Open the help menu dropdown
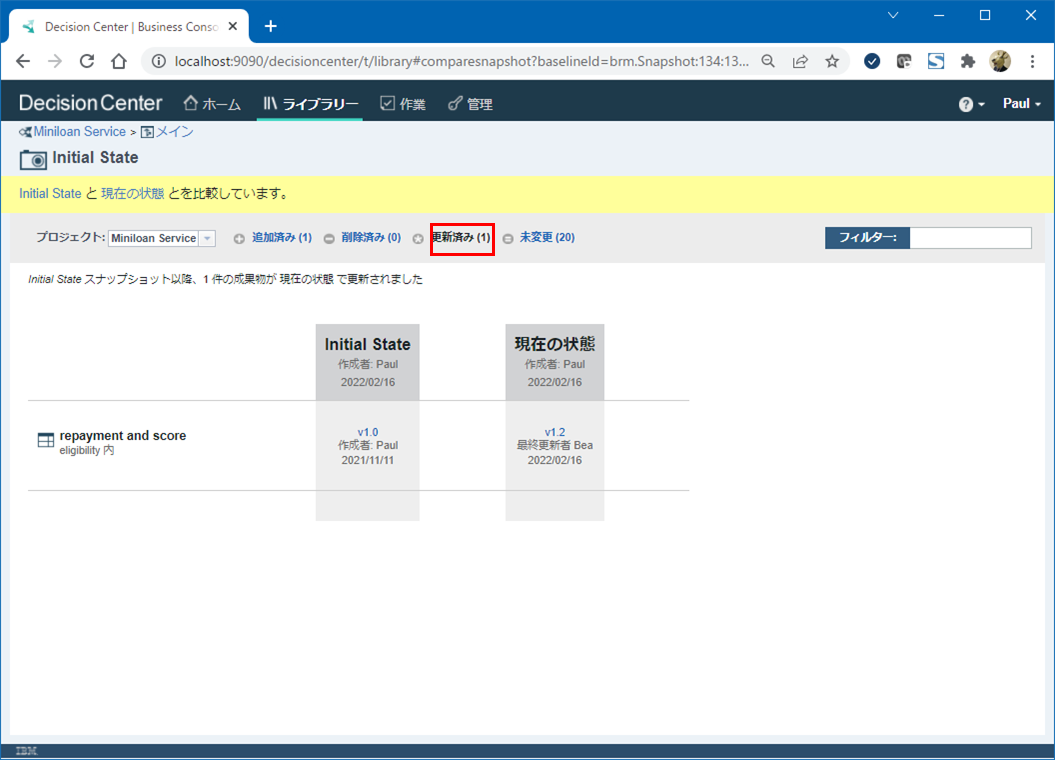 point(972,104)
